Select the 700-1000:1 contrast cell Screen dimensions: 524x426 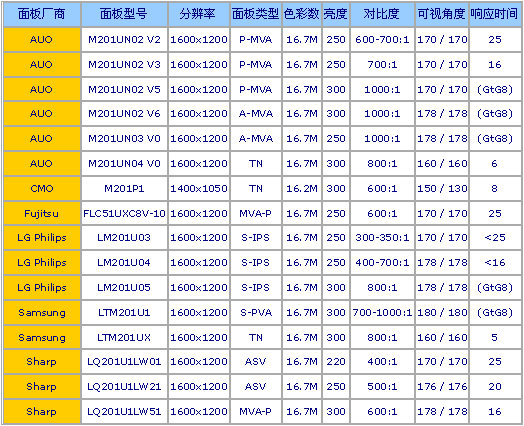tap(382, 312)
